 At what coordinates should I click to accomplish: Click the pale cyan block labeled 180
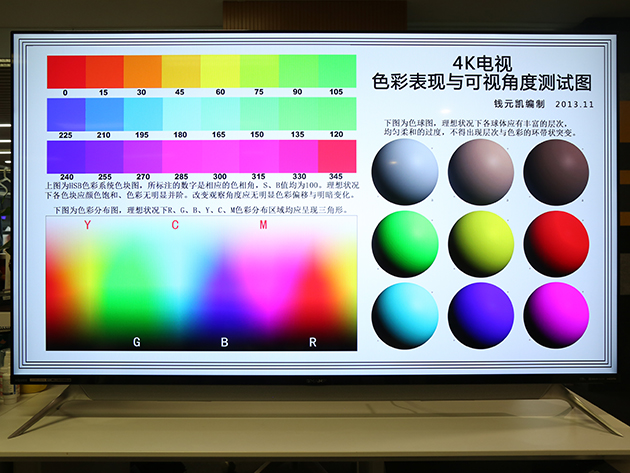[x=182, y=114]
